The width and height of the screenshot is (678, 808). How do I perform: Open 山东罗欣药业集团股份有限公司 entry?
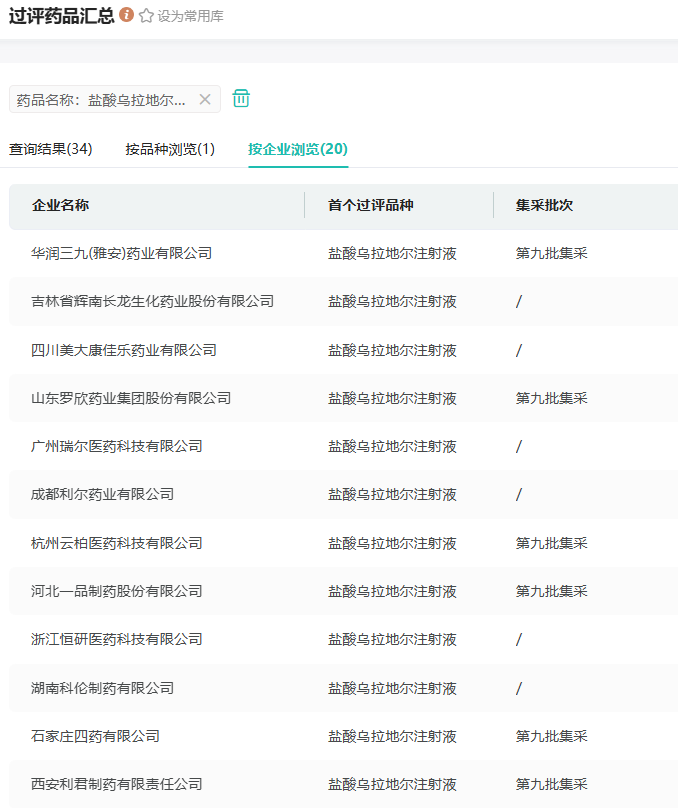point(131,398)
